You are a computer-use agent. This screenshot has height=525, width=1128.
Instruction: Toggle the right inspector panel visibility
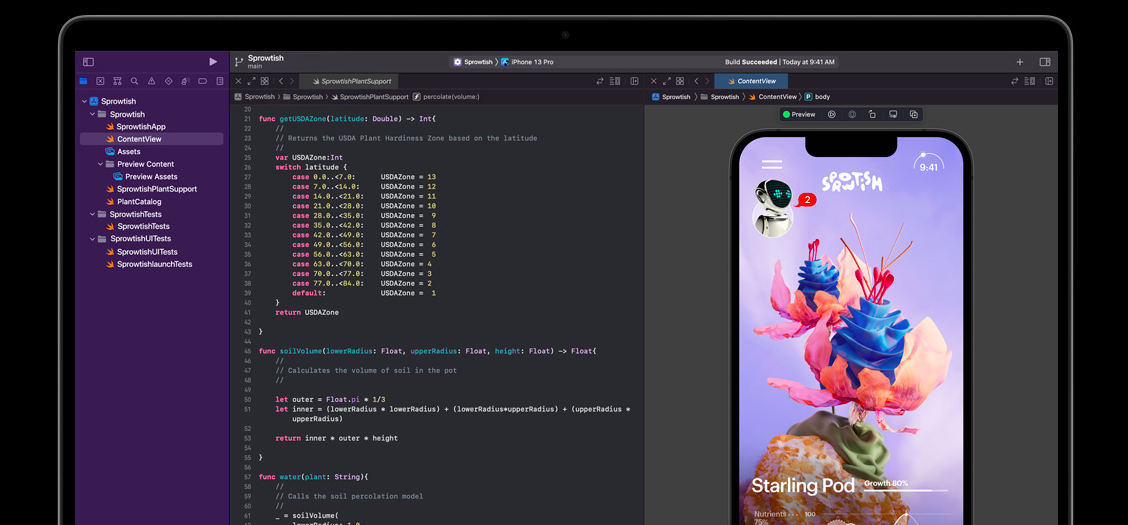click(x=1045, y=62)
